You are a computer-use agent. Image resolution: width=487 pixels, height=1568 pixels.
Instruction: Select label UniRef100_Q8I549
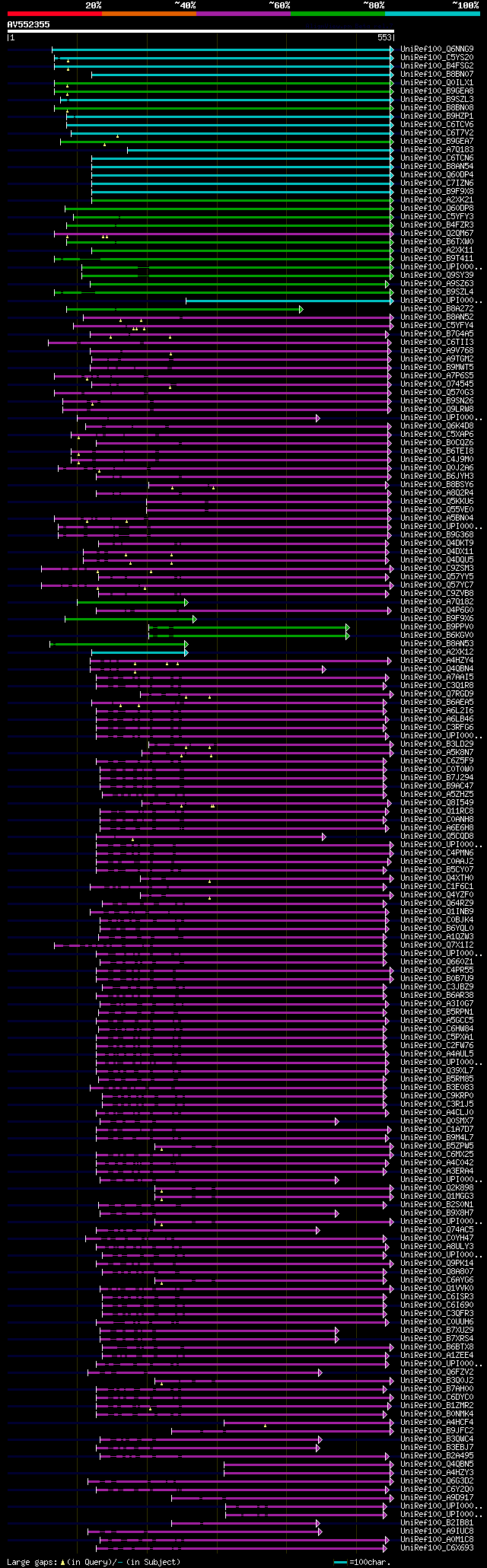click(437, 803)
